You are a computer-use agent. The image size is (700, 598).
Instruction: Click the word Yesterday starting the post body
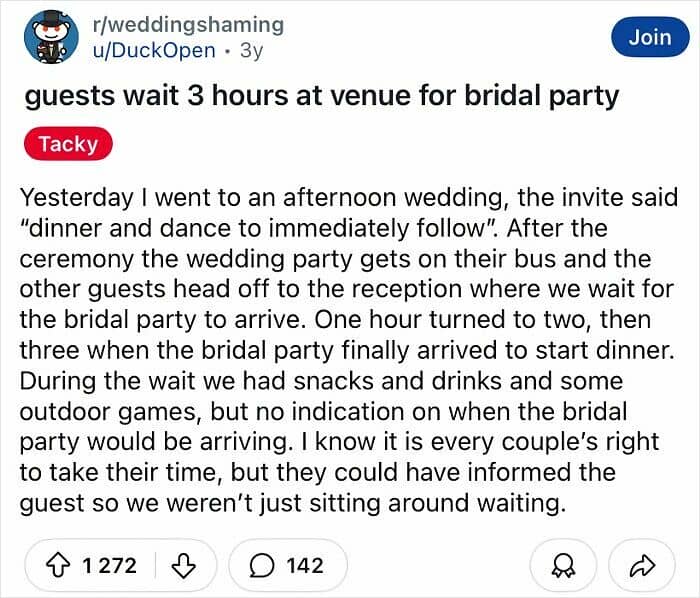pyautogui.click(x=76, y=197)
